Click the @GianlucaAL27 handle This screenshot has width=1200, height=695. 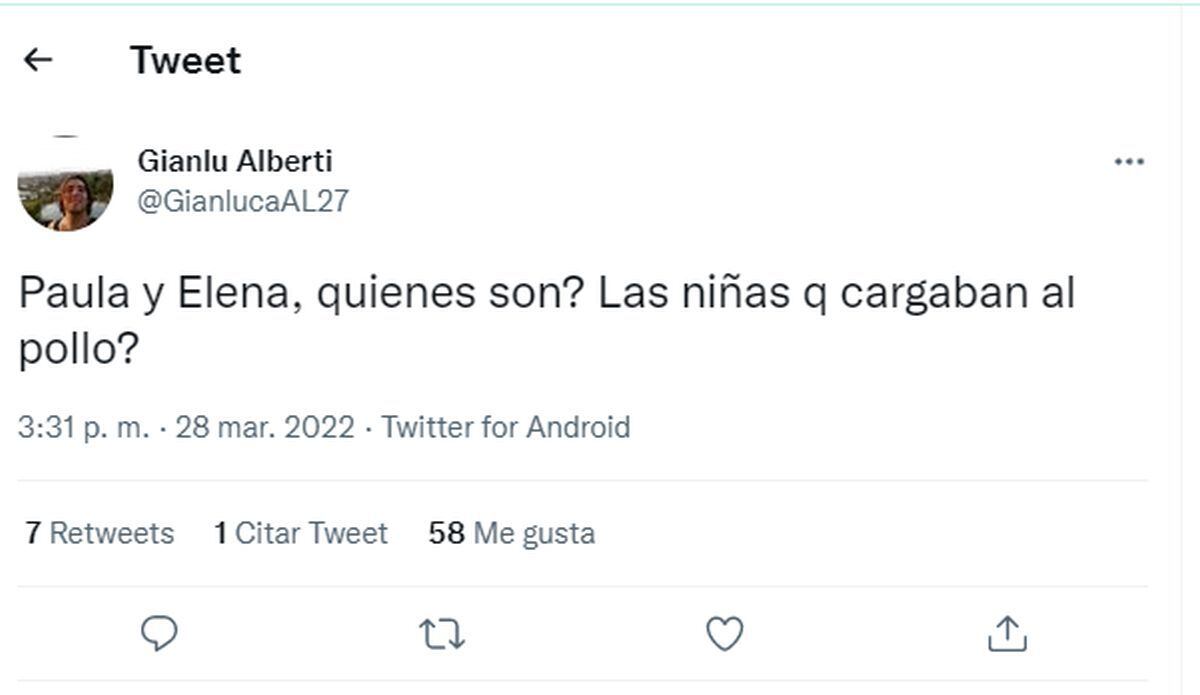pos(242,198)
